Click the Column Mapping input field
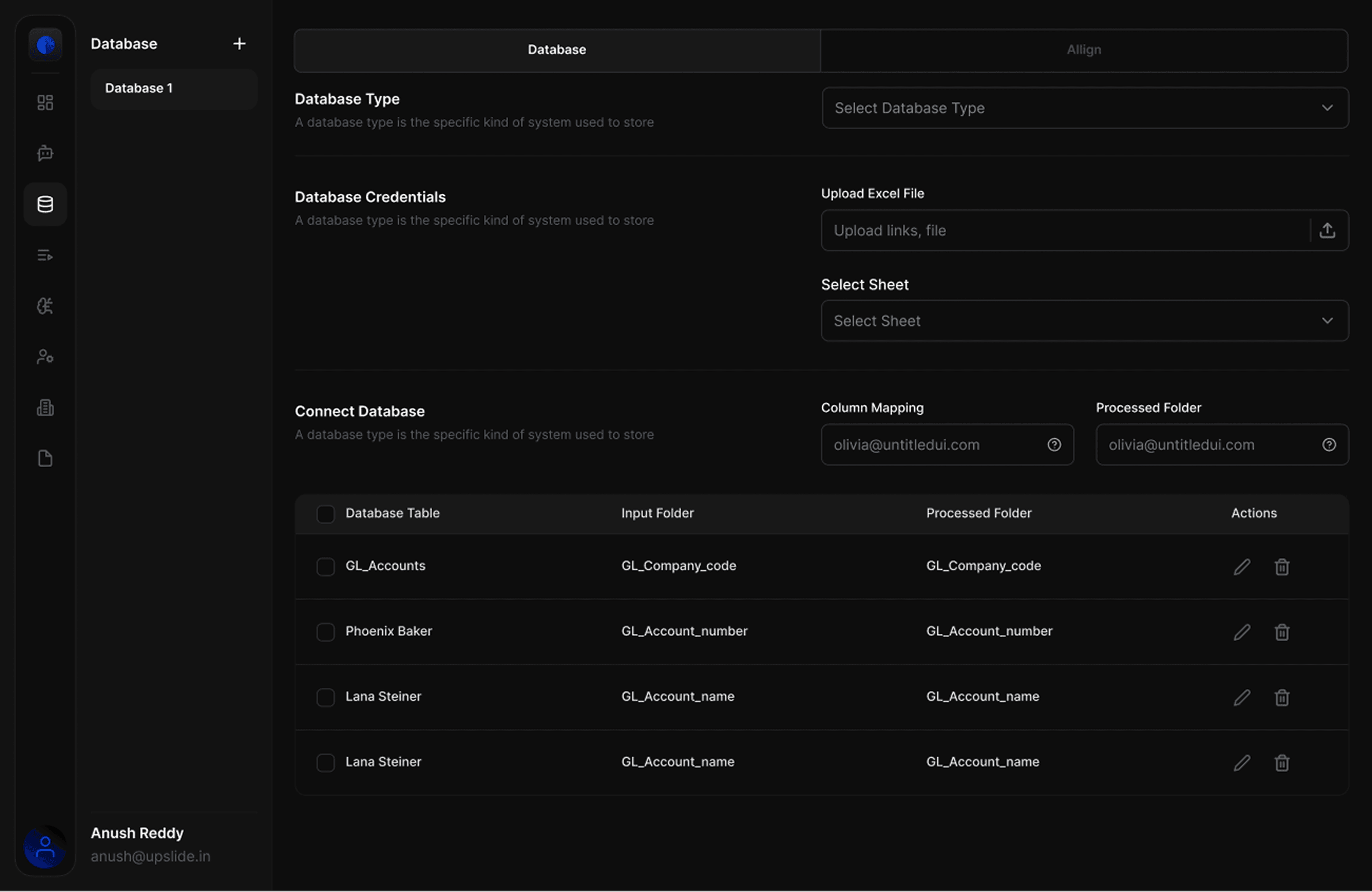1372x892 pixels. pos(934,444)
